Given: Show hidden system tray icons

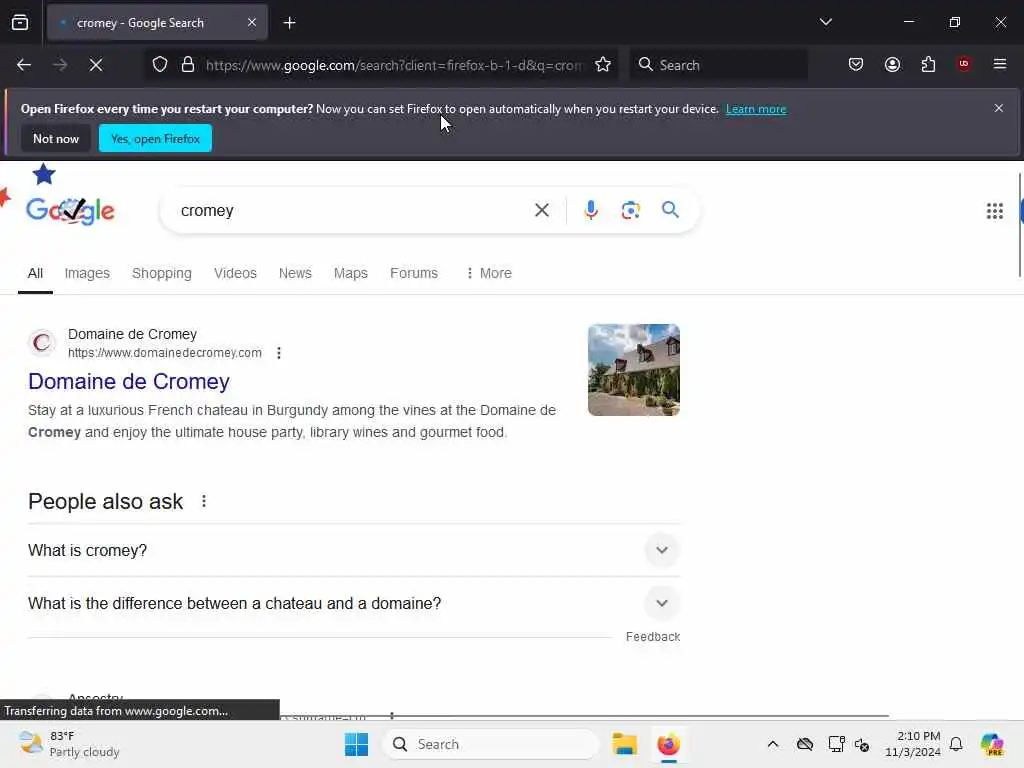Looking at the screenshot, I should [773, 744].
